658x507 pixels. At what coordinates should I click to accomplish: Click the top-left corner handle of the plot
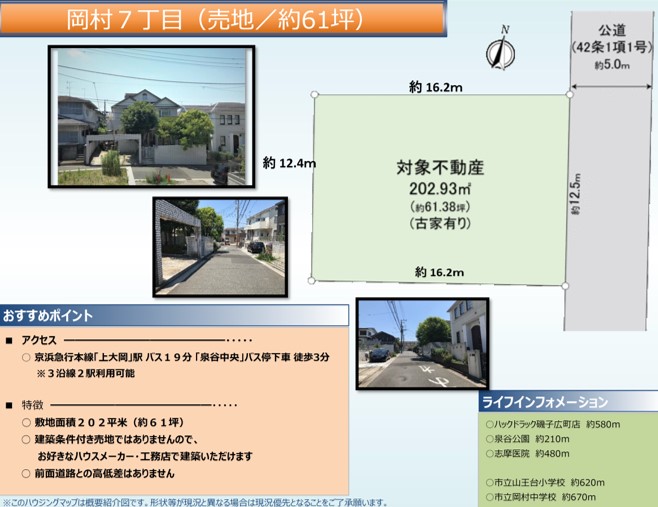(x=314, y=95)
